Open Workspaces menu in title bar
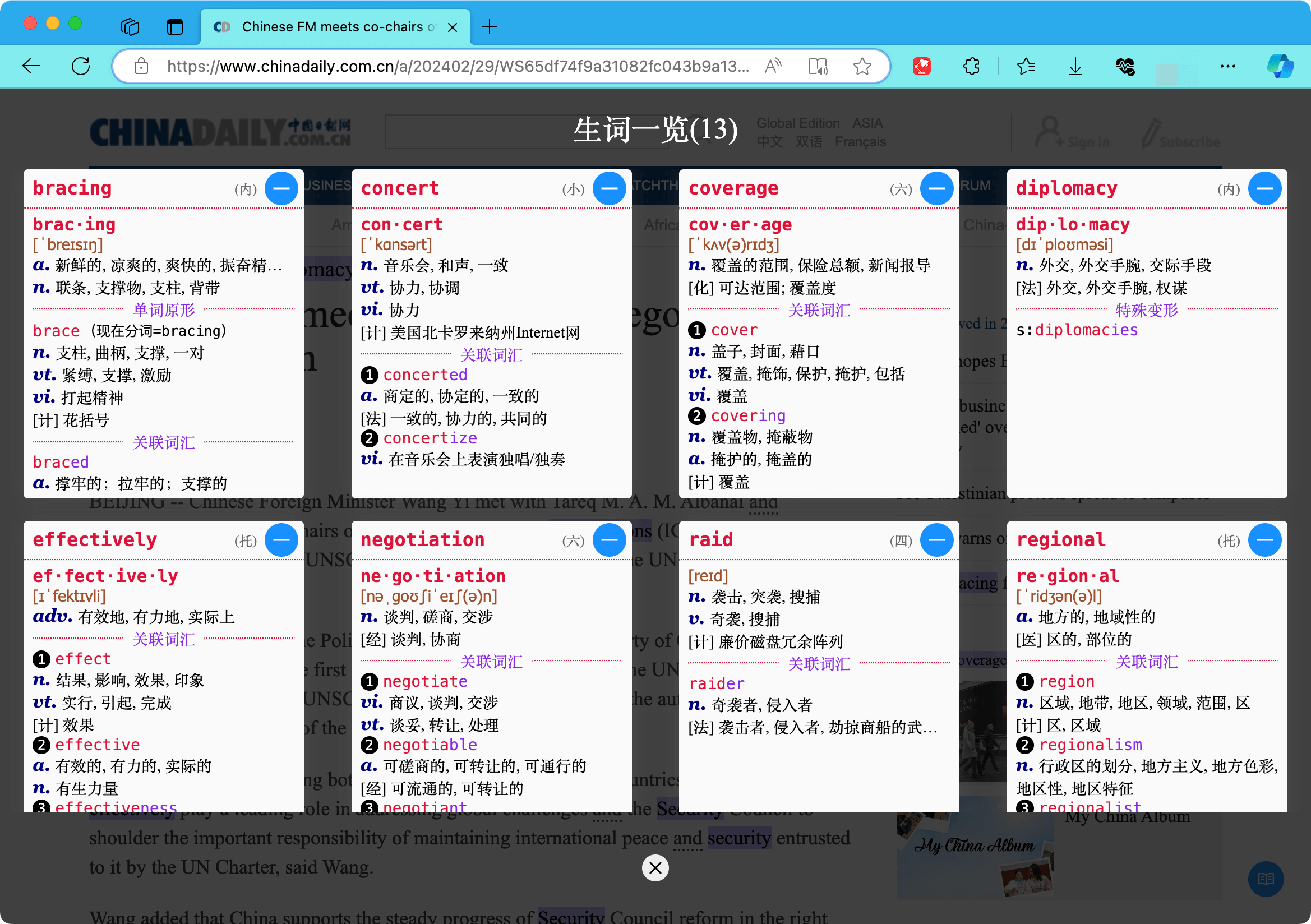Image resolution: width=1311 pixels, height=924 pixels. tap(130, 26)
